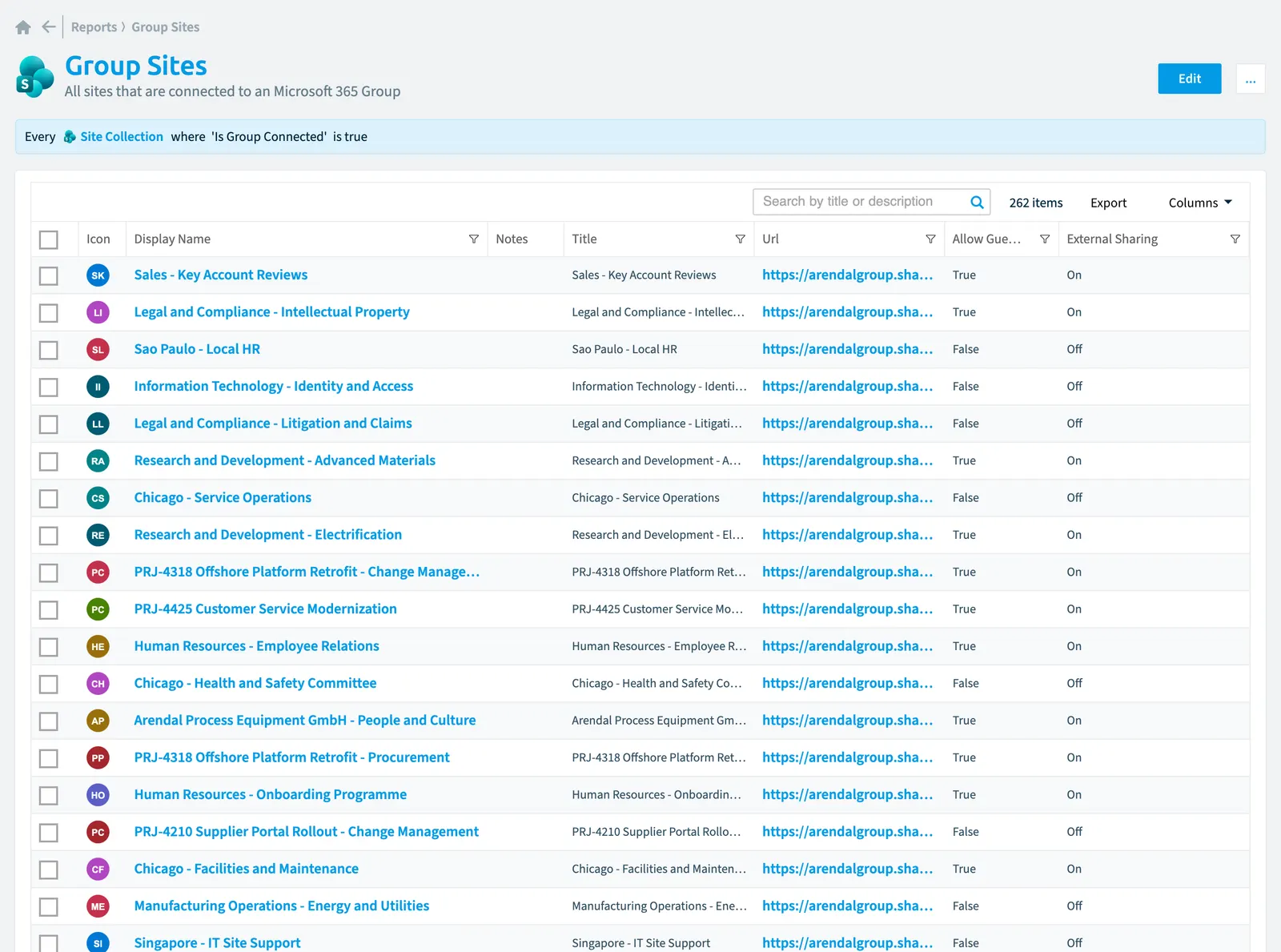Open URL for Chicago - Health and Safety Committee

pos(848,684)
